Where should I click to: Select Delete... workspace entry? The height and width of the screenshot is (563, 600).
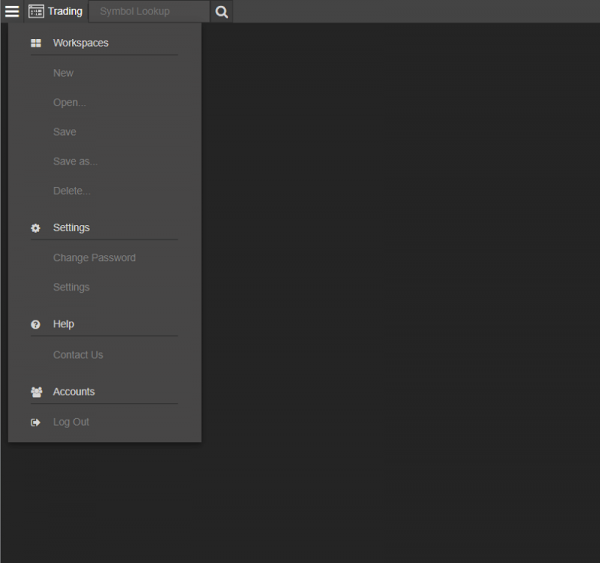pos(72,191)
